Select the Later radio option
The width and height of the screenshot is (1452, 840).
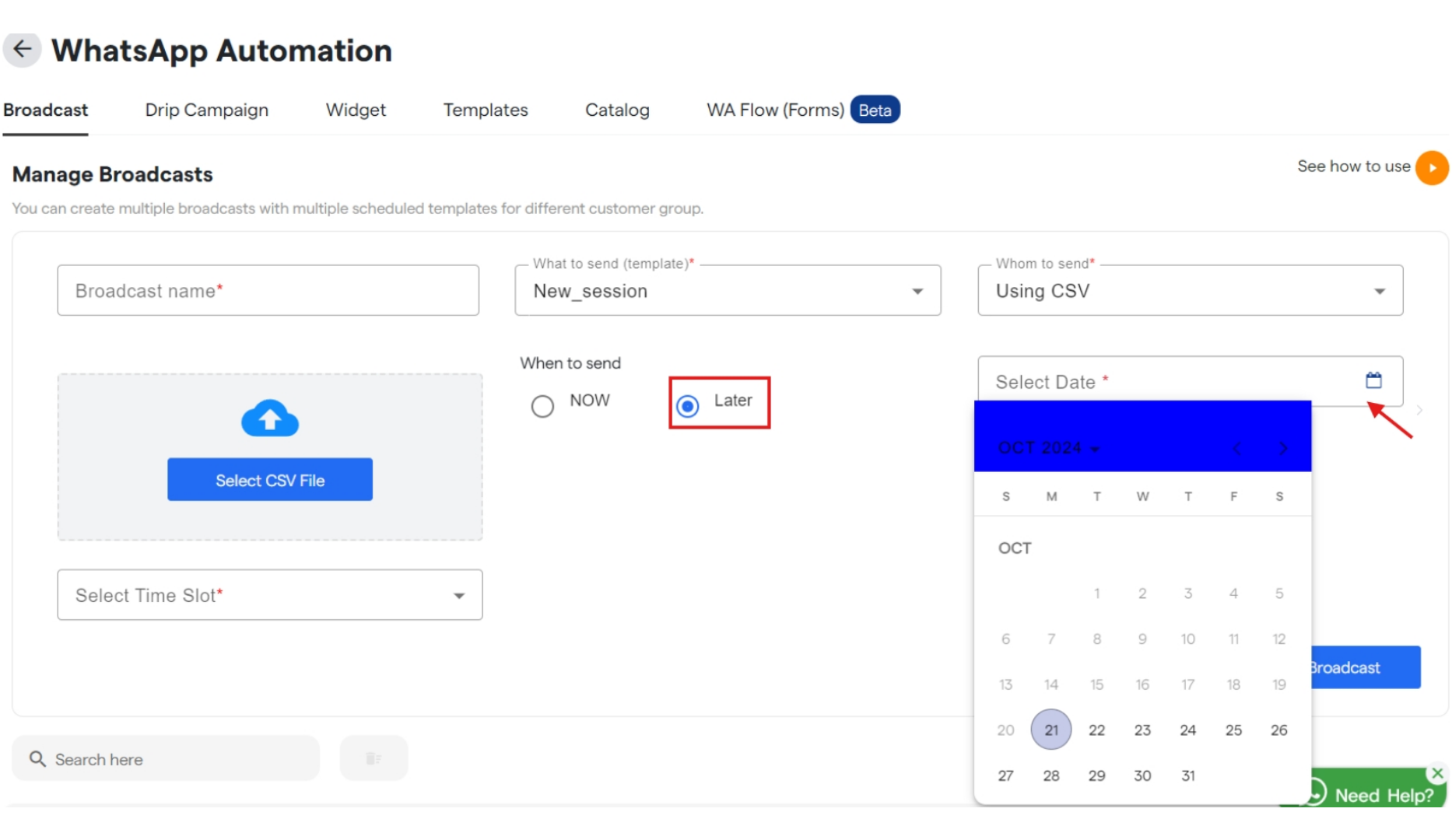click(688, 406)
